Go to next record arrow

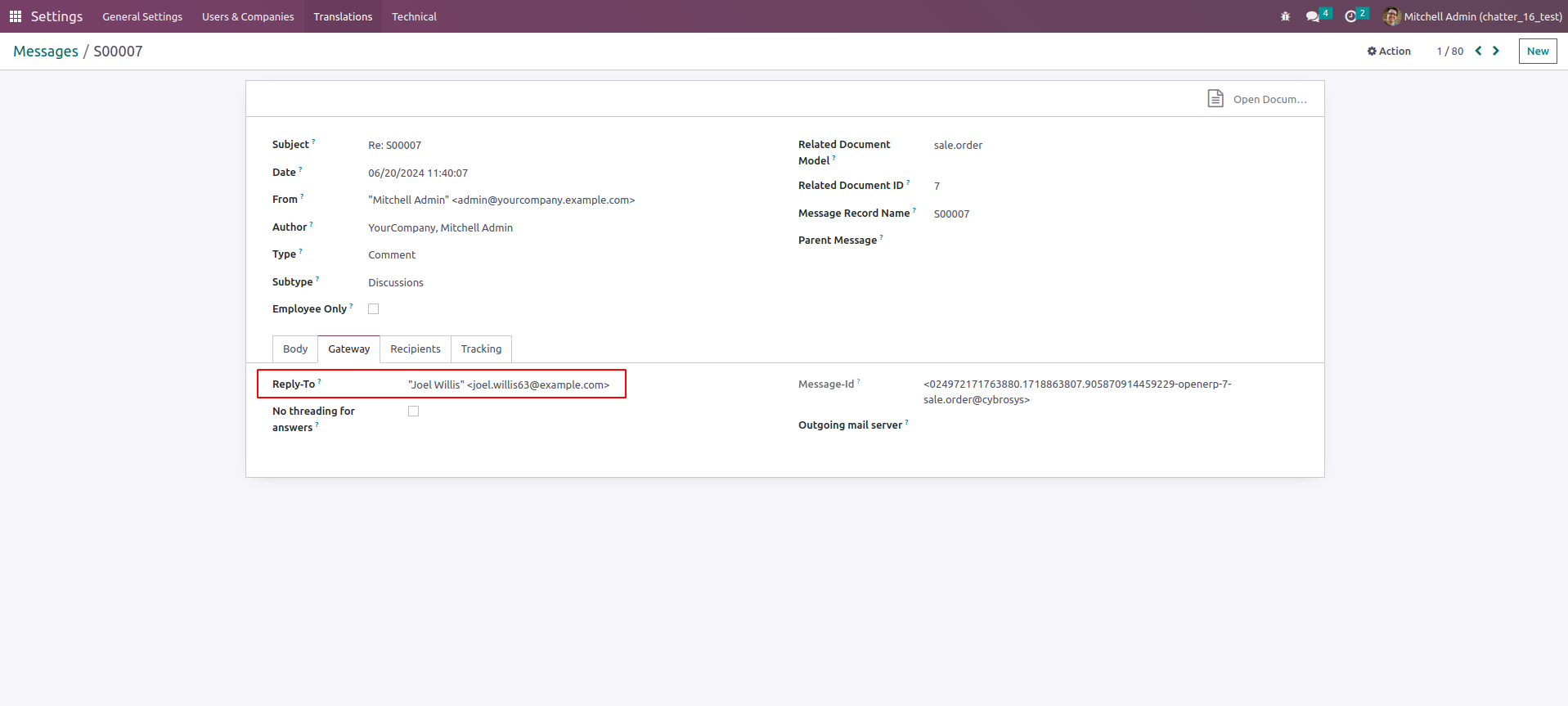1496,51
